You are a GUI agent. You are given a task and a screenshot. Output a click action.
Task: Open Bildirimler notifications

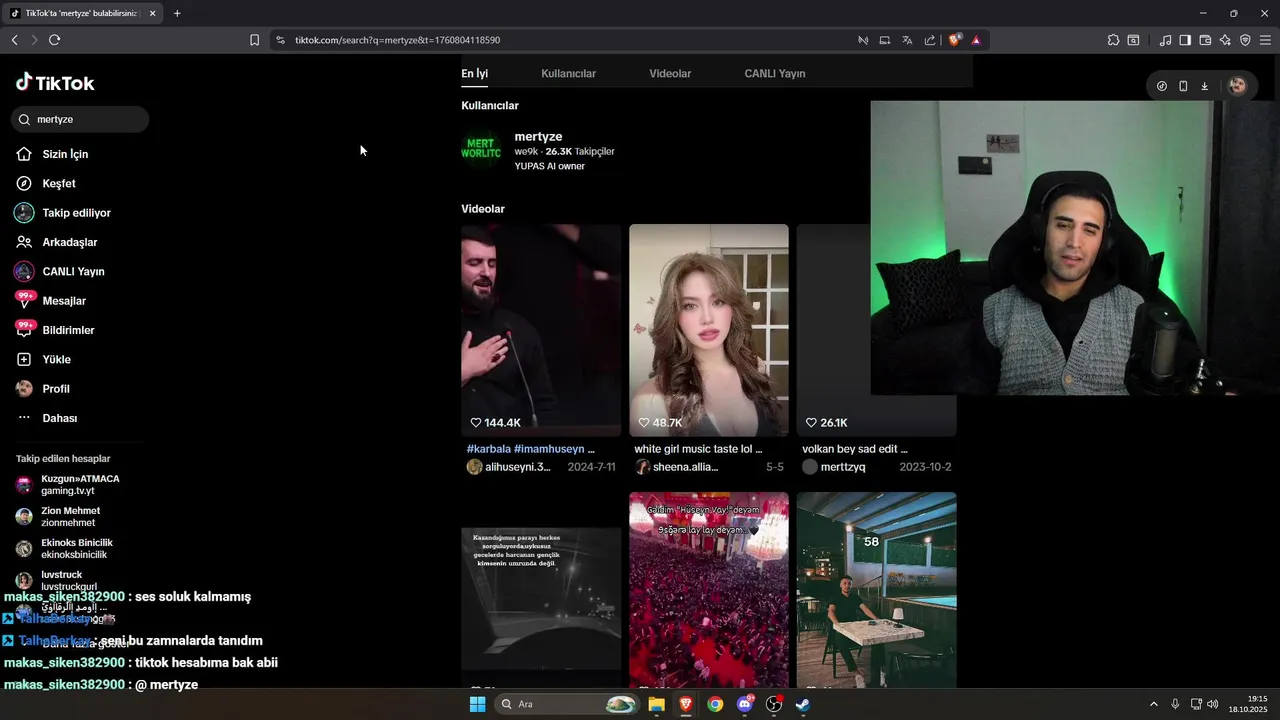[x=68, y=330]
